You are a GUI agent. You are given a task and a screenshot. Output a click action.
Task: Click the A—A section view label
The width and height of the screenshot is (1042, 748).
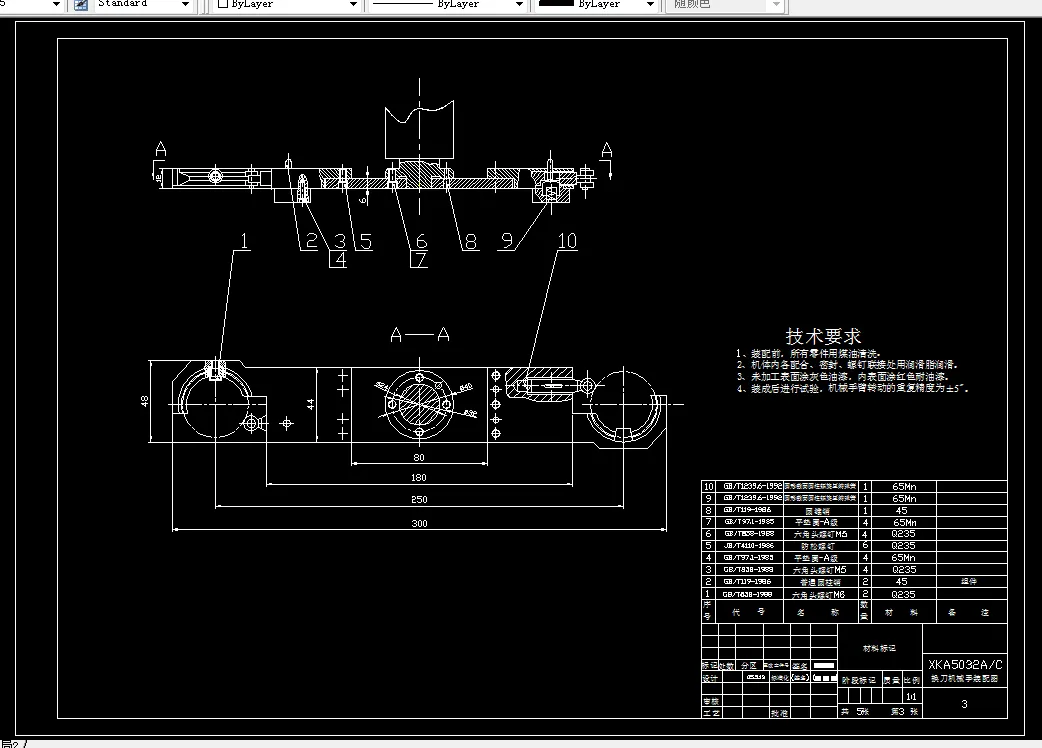tap(419, 335)
